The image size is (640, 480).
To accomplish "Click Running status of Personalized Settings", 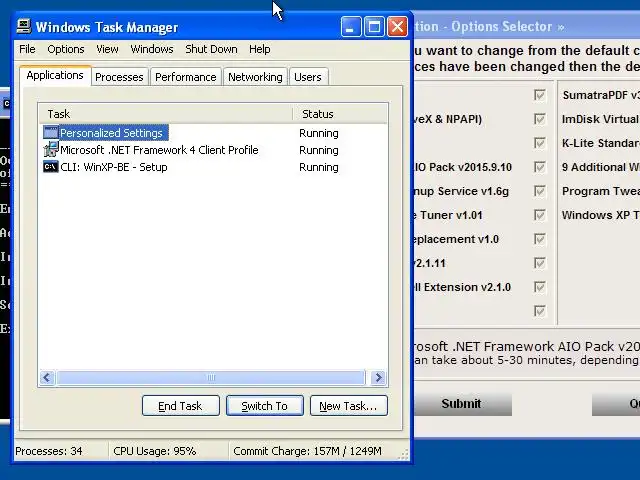I will coord(319,133).
